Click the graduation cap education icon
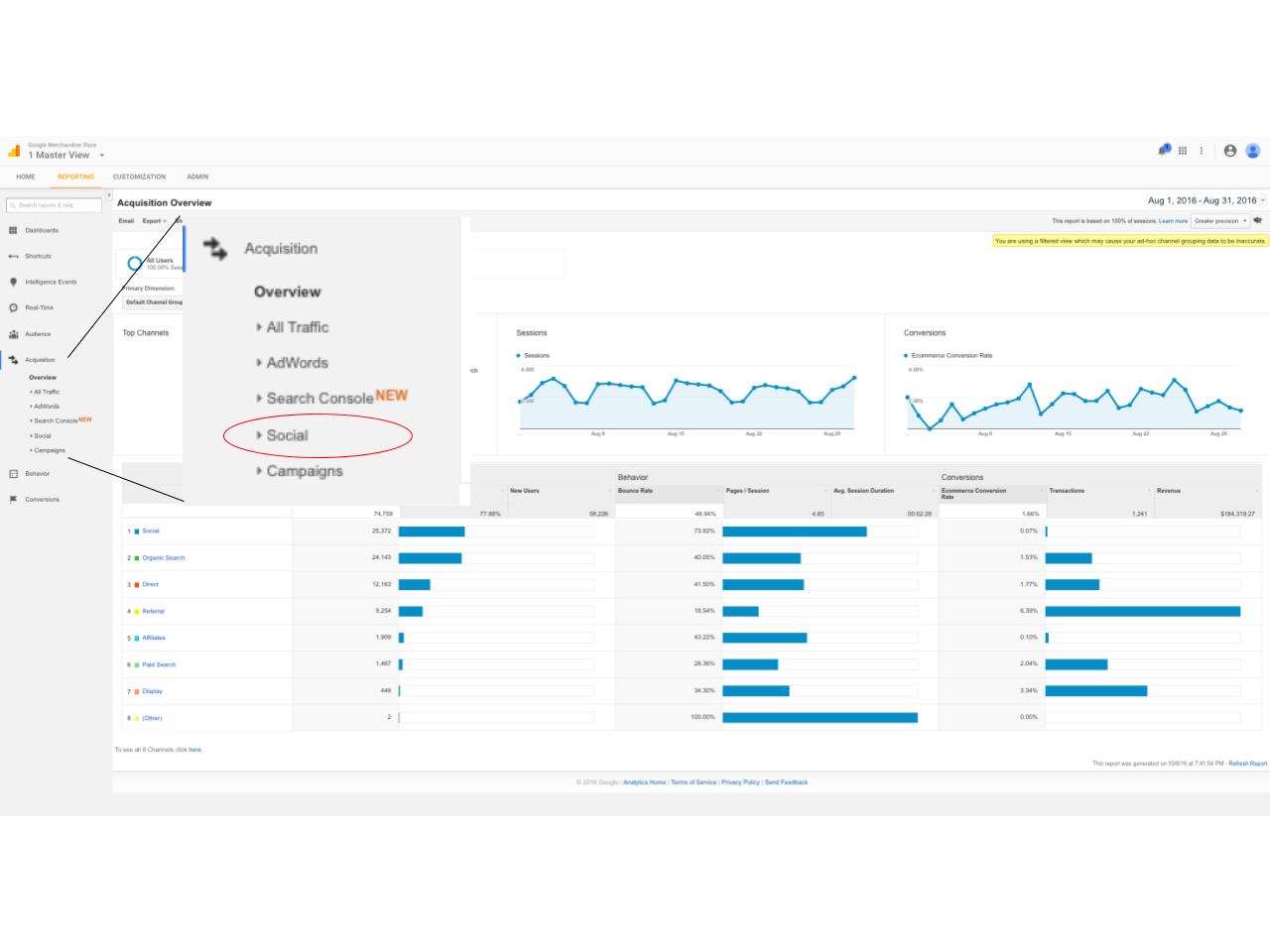The image size is (1270, 952). coord(1258,221)
